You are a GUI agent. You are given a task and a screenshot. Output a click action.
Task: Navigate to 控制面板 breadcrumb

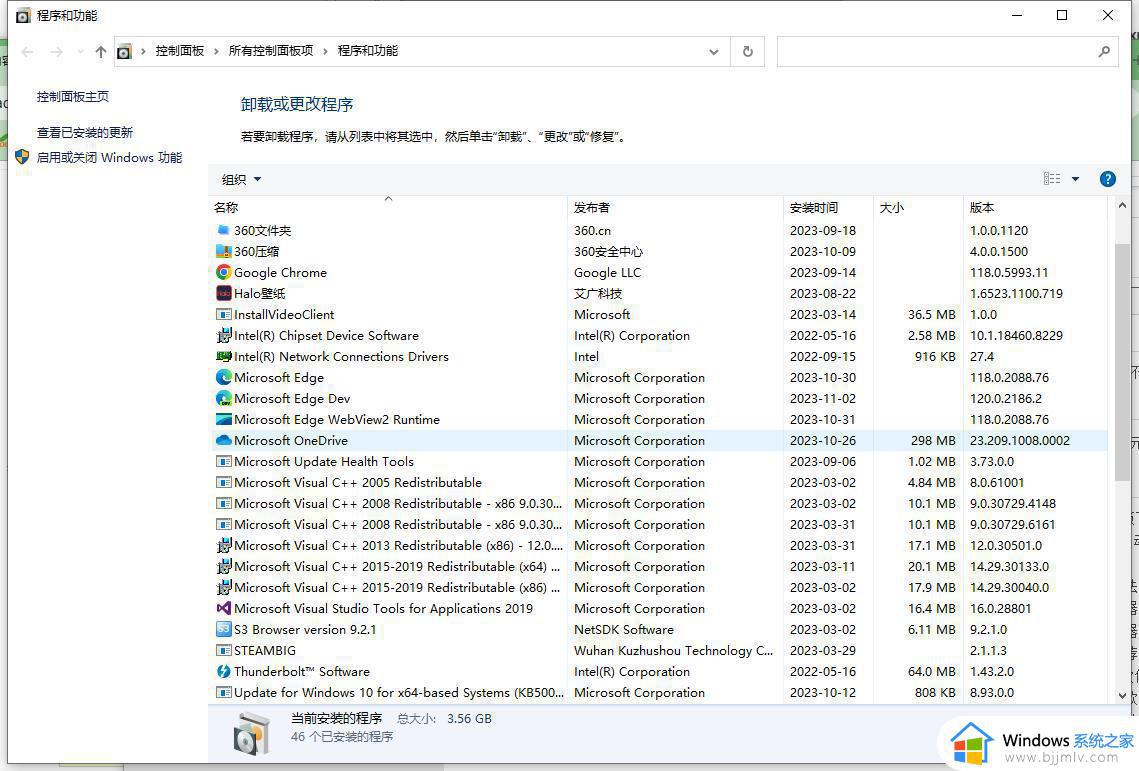[179, 51]
